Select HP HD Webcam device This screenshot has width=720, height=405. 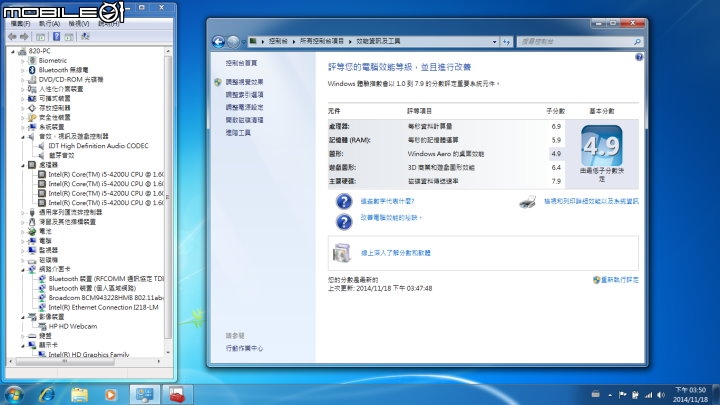(x=73, y=326)
